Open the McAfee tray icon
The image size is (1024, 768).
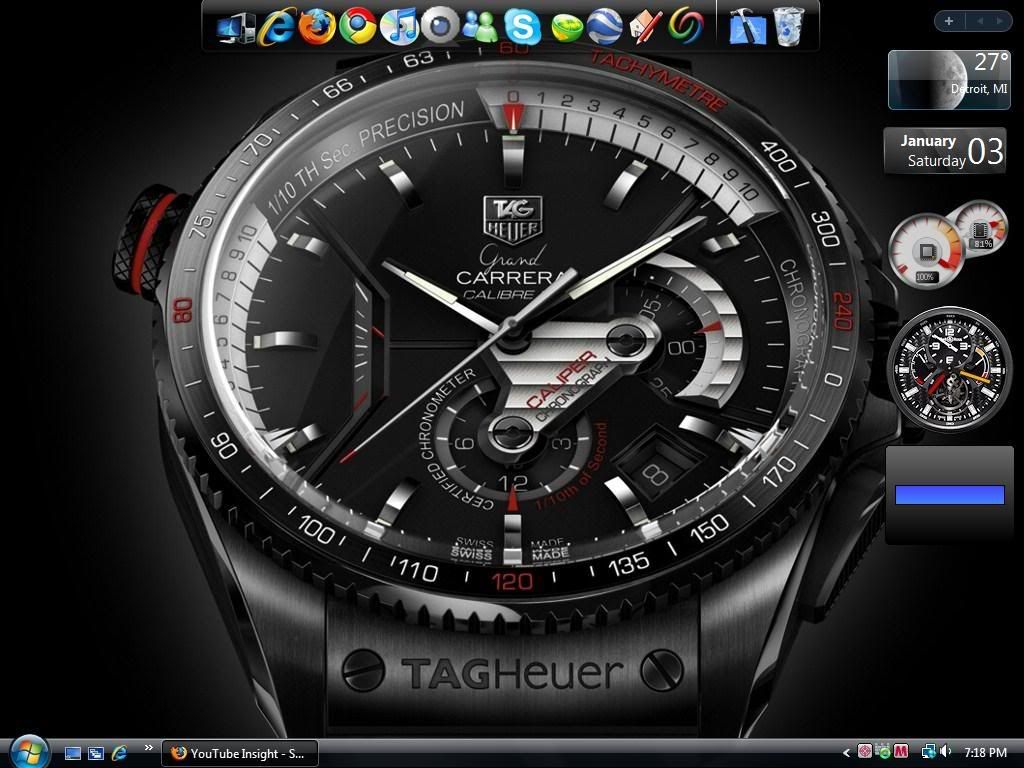(901, 752)
